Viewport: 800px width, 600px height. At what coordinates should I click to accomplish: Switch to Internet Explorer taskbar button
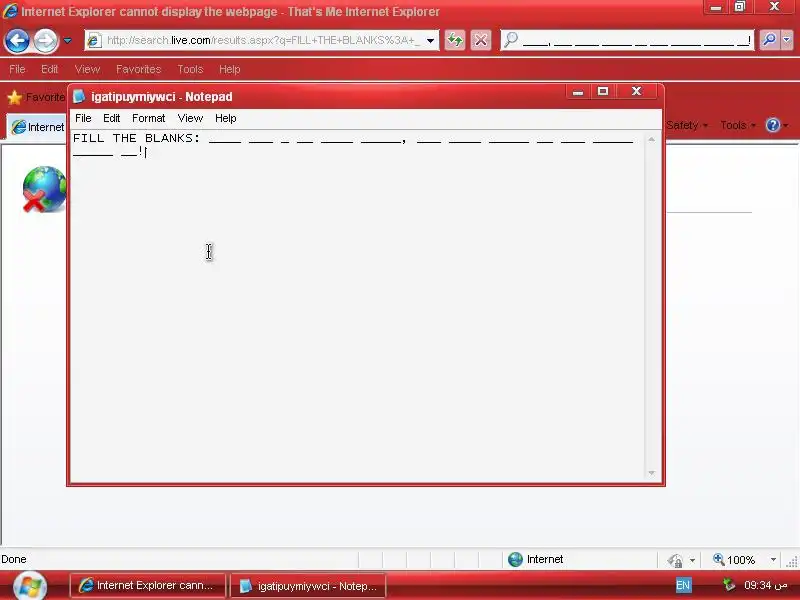click(147, 585)
